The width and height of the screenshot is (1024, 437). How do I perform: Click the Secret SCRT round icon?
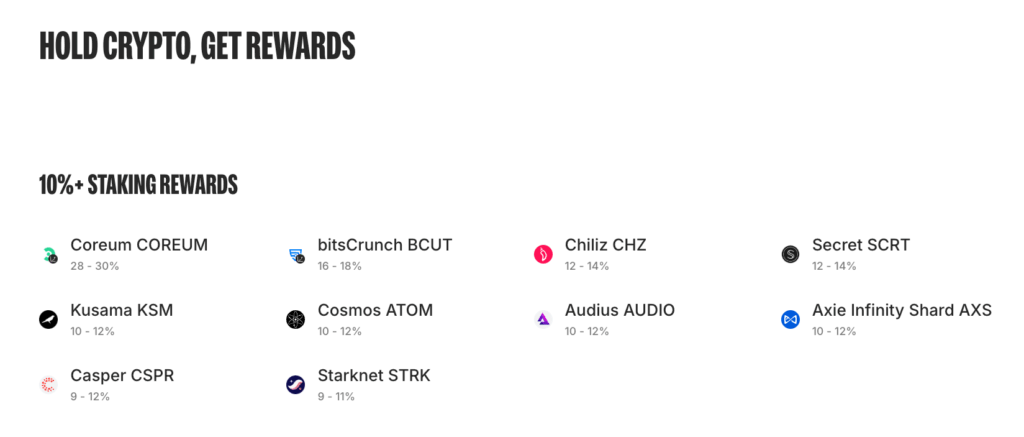click(790, 255)
